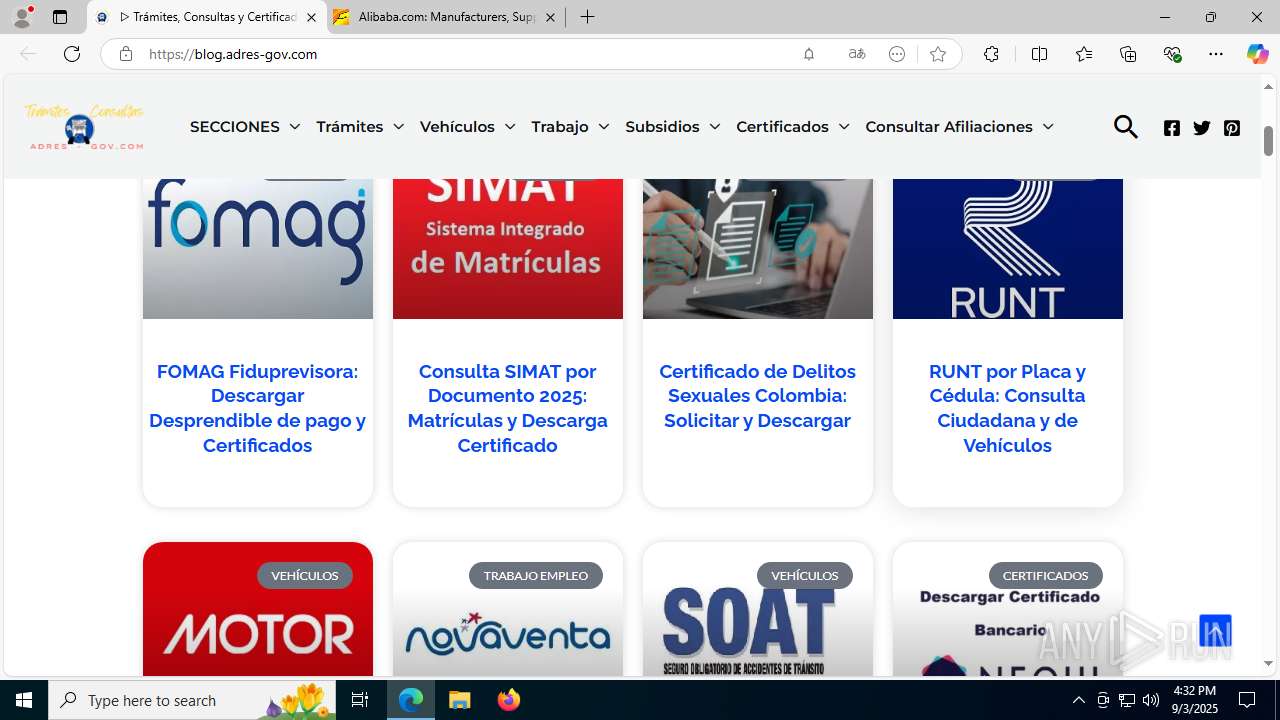Open the browser profile avatar
The height and width of the screenshot is (720, 1280).
click(x=22, y=17)
